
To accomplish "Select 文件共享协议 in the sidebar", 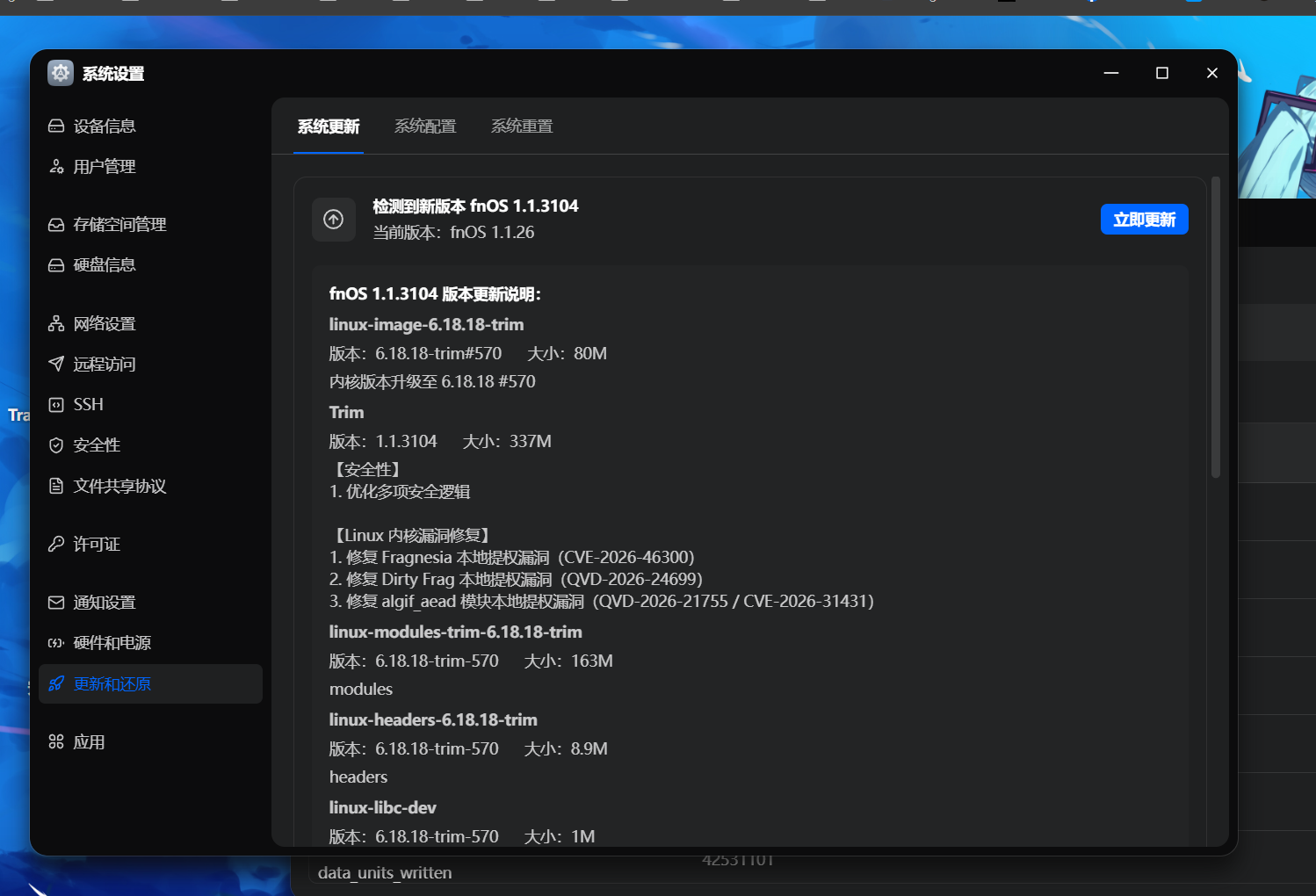I will (151, 486).
